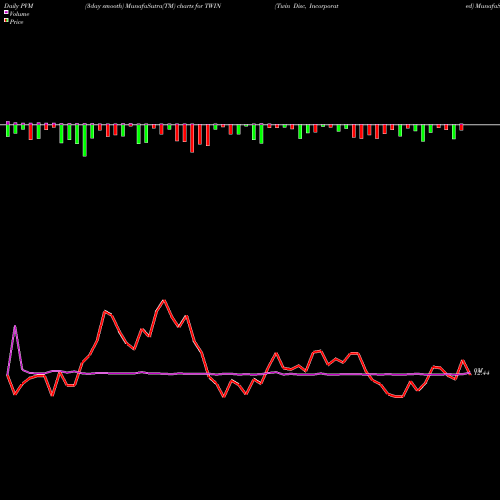
Task: Click the tallest green volume bar
Action: click(85, 140)
